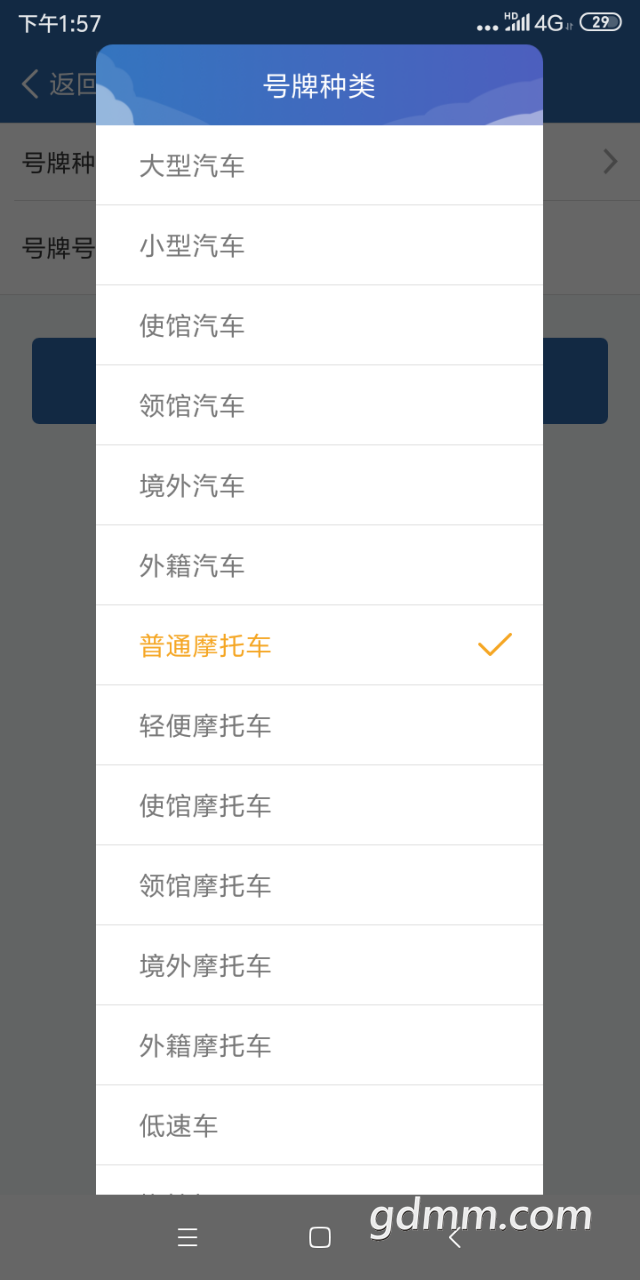Pick 轻便摩托车 option
Image resolution: width=640 pixels, height=1280 pixels.
pos(319,725)
